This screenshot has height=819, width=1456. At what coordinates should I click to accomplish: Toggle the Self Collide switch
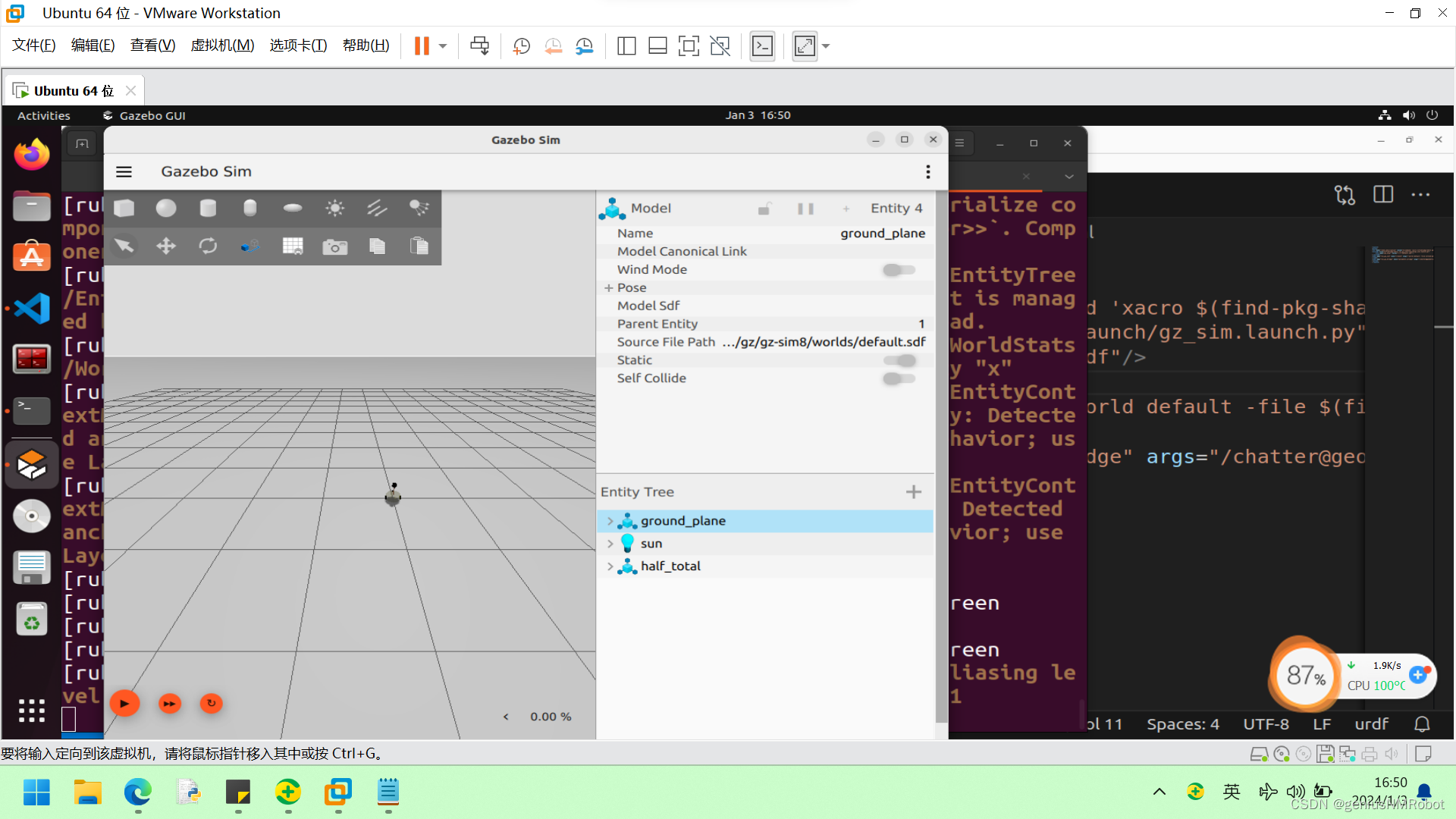(899, 378)
